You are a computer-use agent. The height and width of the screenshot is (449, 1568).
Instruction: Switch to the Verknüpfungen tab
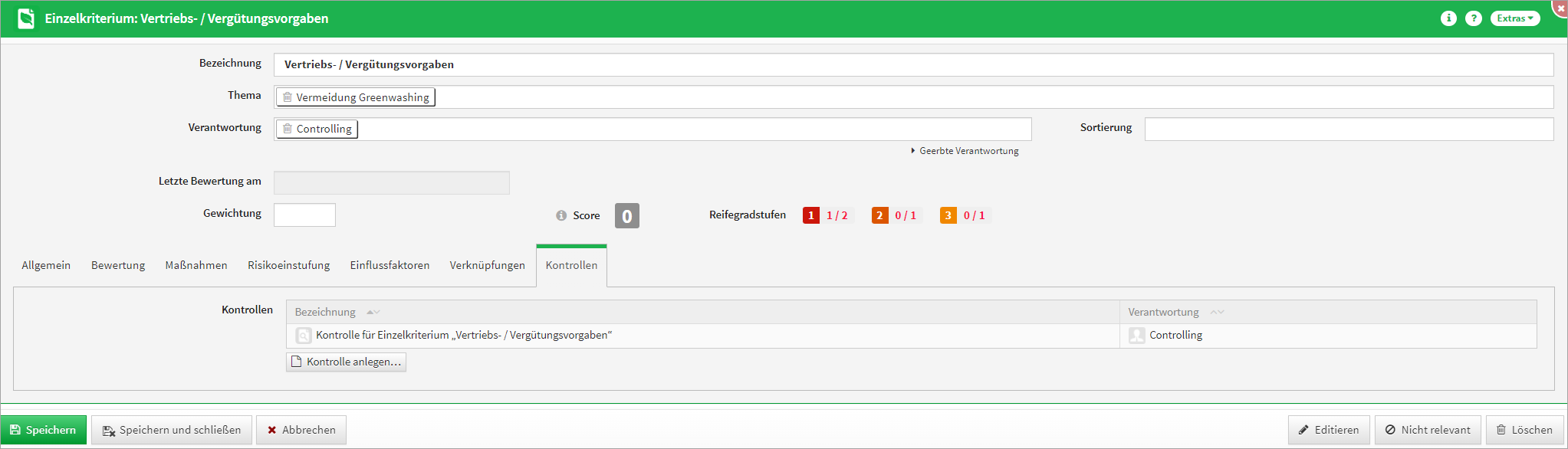(488, 265)
